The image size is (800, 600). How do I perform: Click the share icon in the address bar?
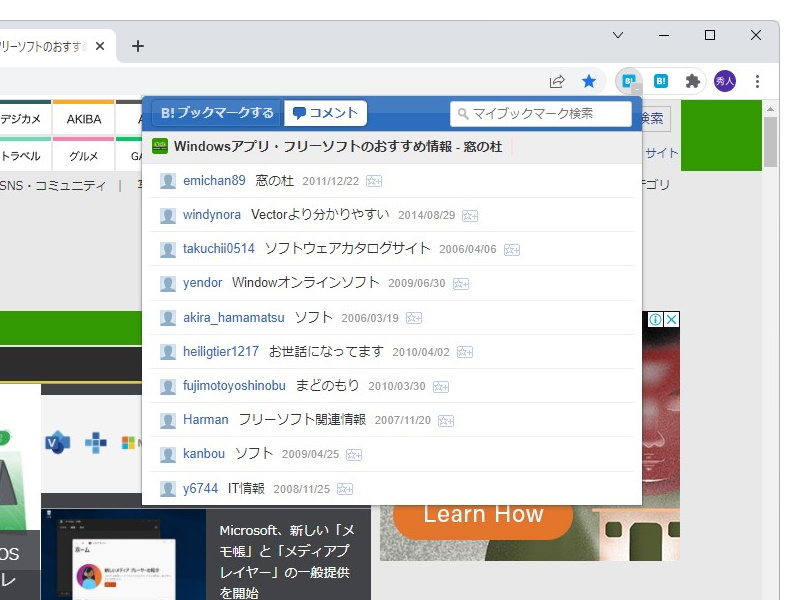pyautogui.click(x=556, y=81)
